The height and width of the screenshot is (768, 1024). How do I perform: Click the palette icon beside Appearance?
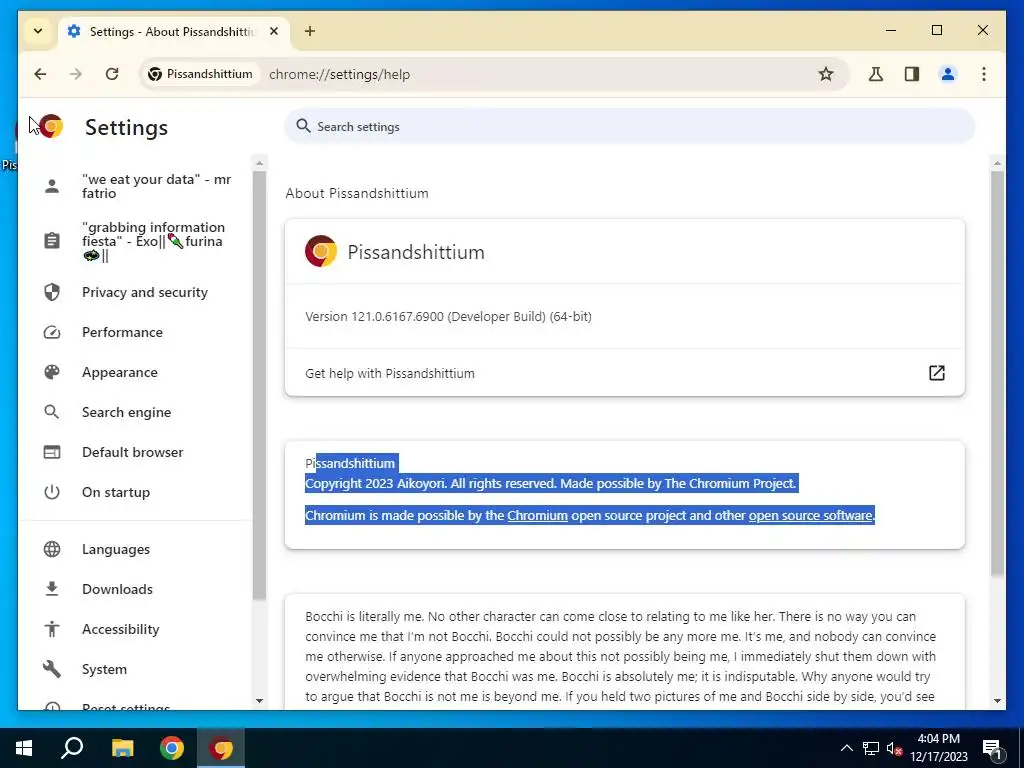coord(52,372)
